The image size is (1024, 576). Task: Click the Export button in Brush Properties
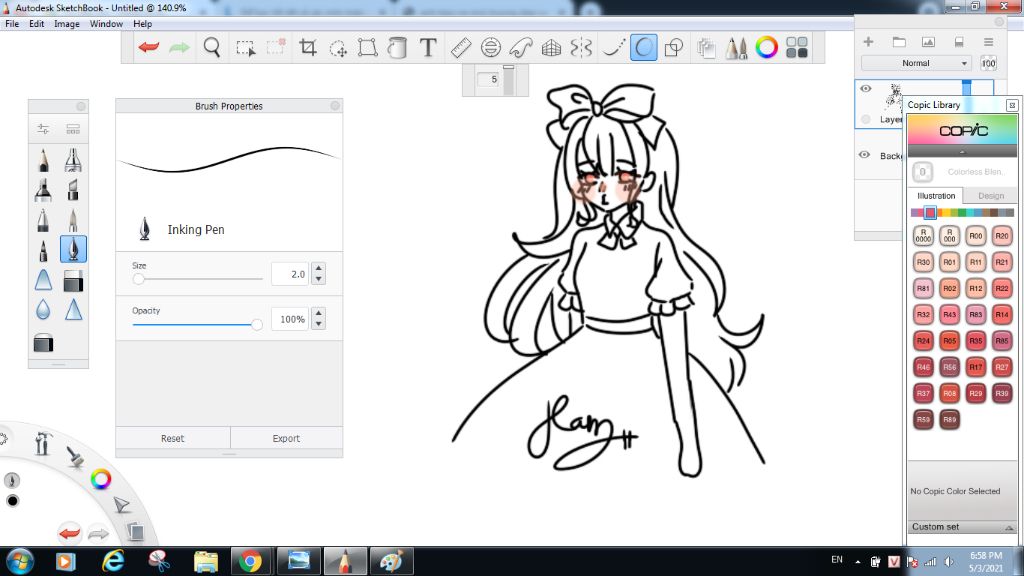pos(286,438)
